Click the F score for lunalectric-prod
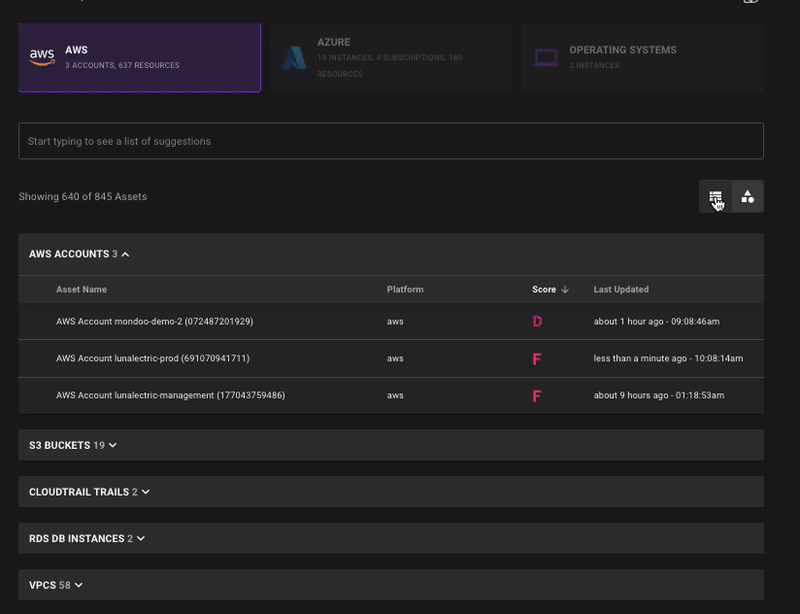The width and height of the screenshot is (800, 614). click(x=537, y=359)
